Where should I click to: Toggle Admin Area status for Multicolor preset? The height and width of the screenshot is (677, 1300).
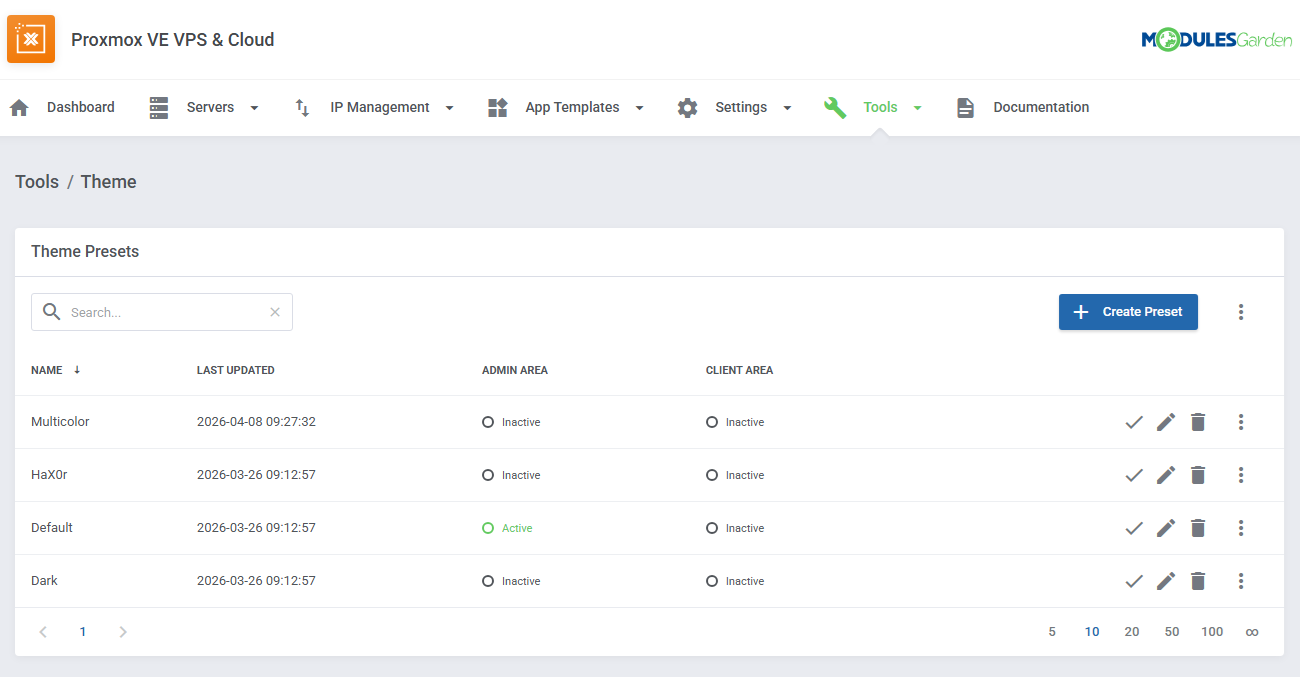[x=511, y=422]
